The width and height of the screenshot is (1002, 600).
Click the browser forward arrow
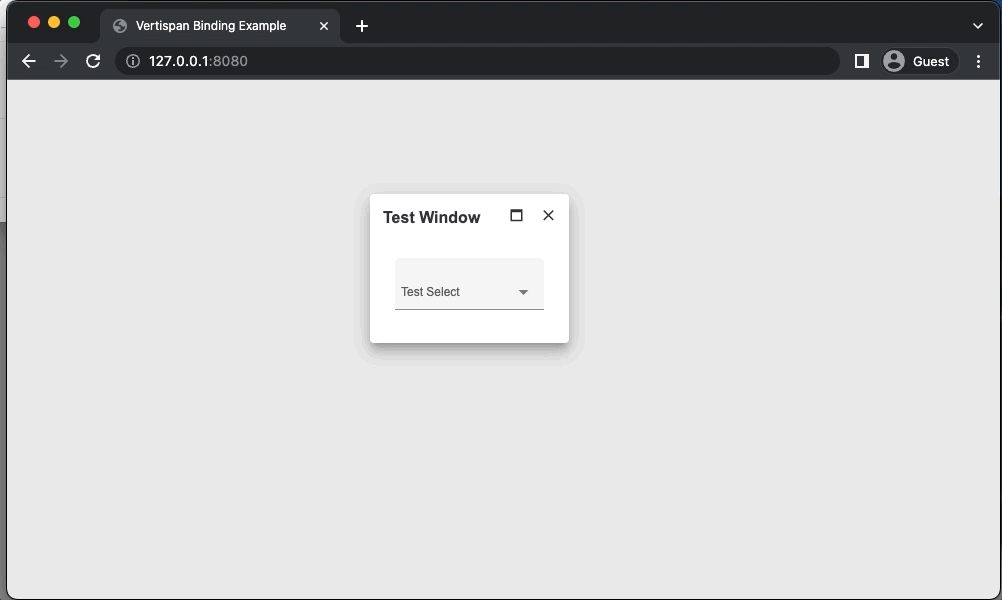61,61
